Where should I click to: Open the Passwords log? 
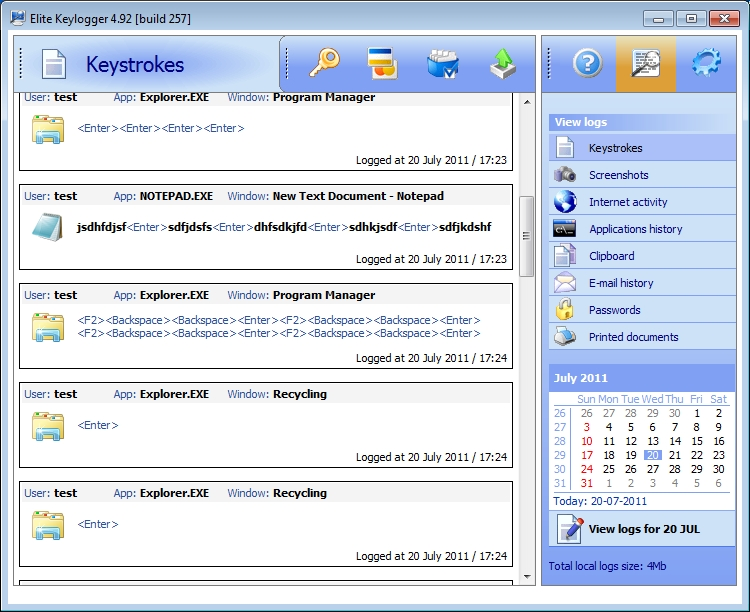click(615, 310)
